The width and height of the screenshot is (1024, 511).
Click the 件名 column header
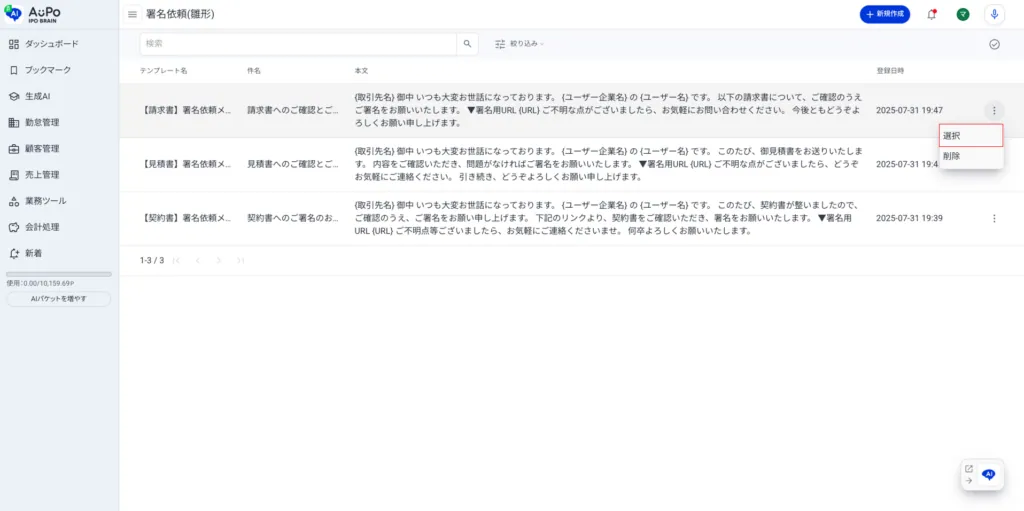pos(254,70)
